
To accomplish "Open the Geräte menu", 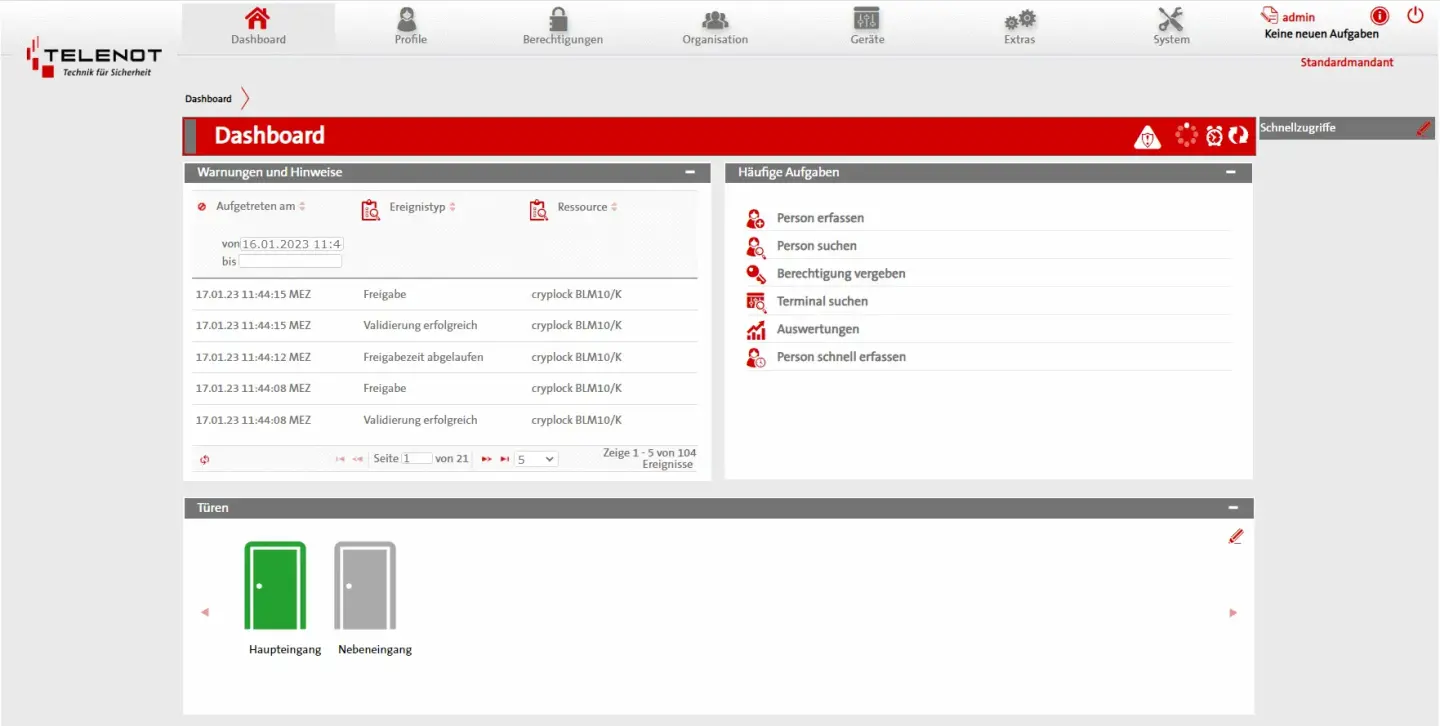I will [x=867, y=27].
